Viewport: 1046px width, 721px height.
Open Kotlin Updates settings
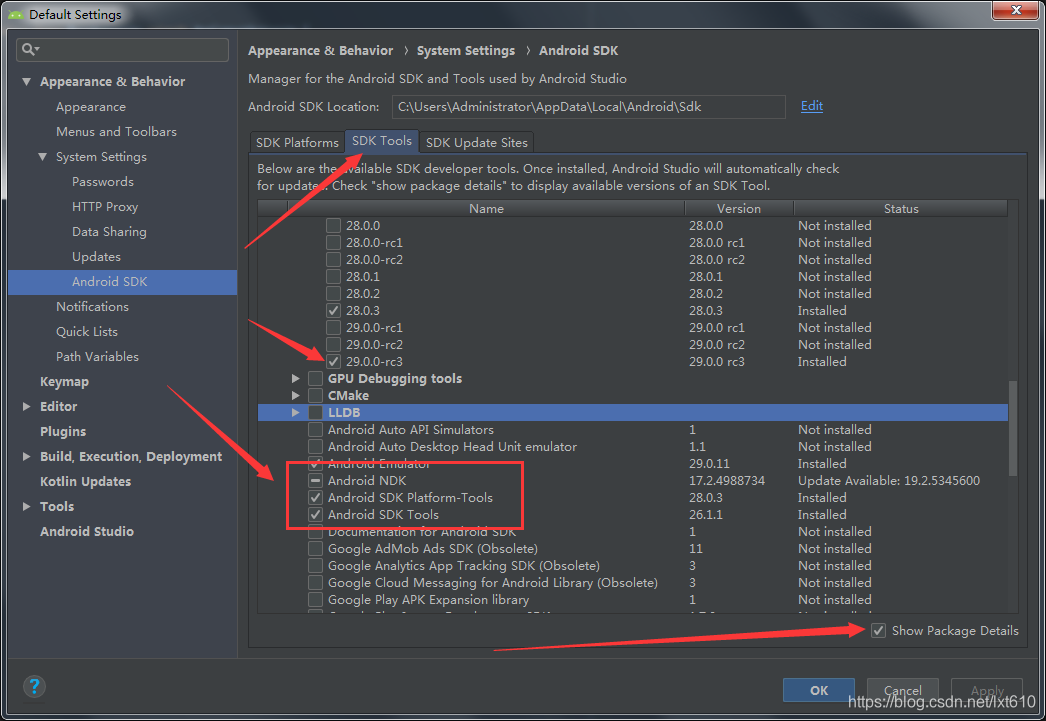pos(85,482)
